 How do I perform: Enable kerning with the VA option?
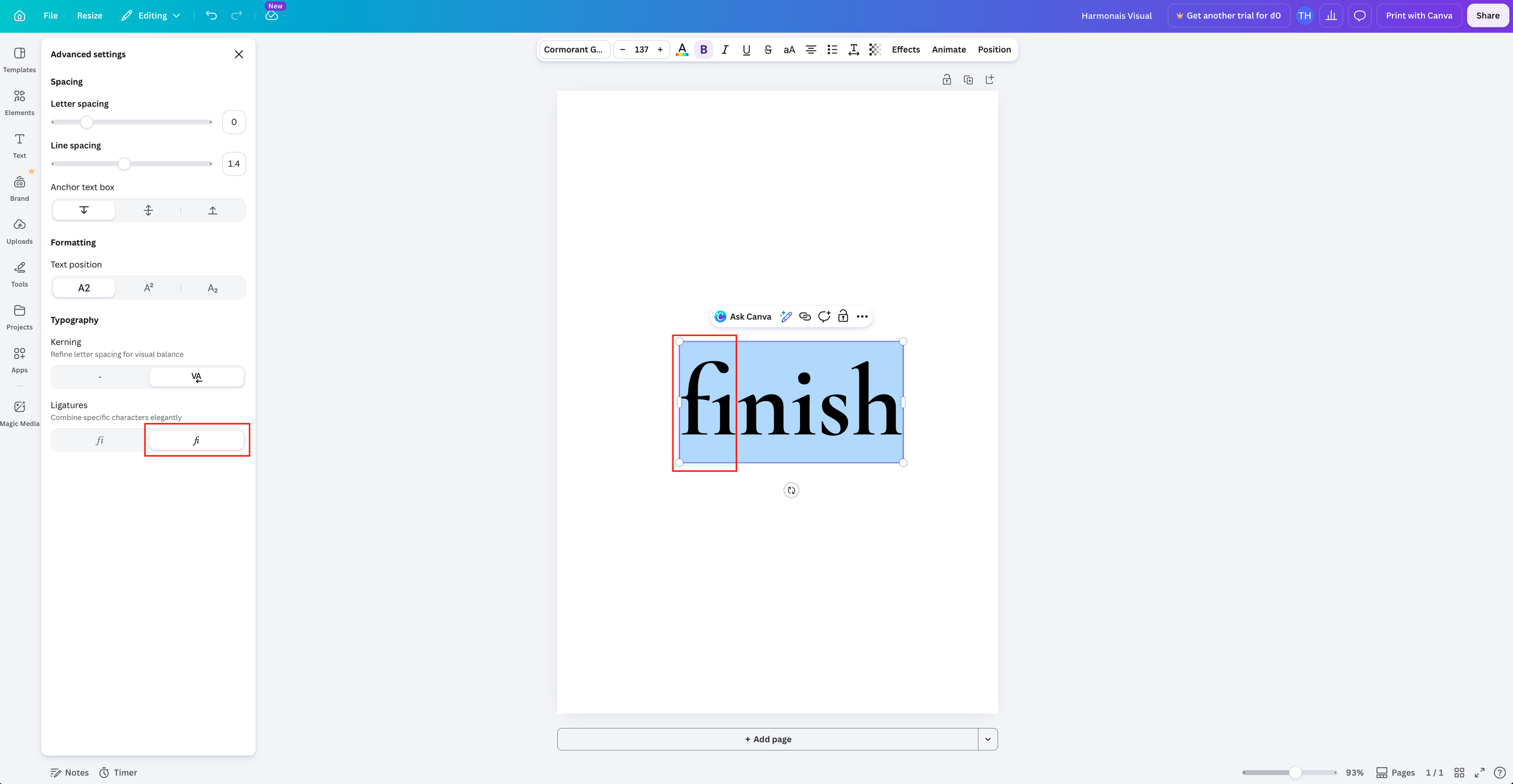197,377
